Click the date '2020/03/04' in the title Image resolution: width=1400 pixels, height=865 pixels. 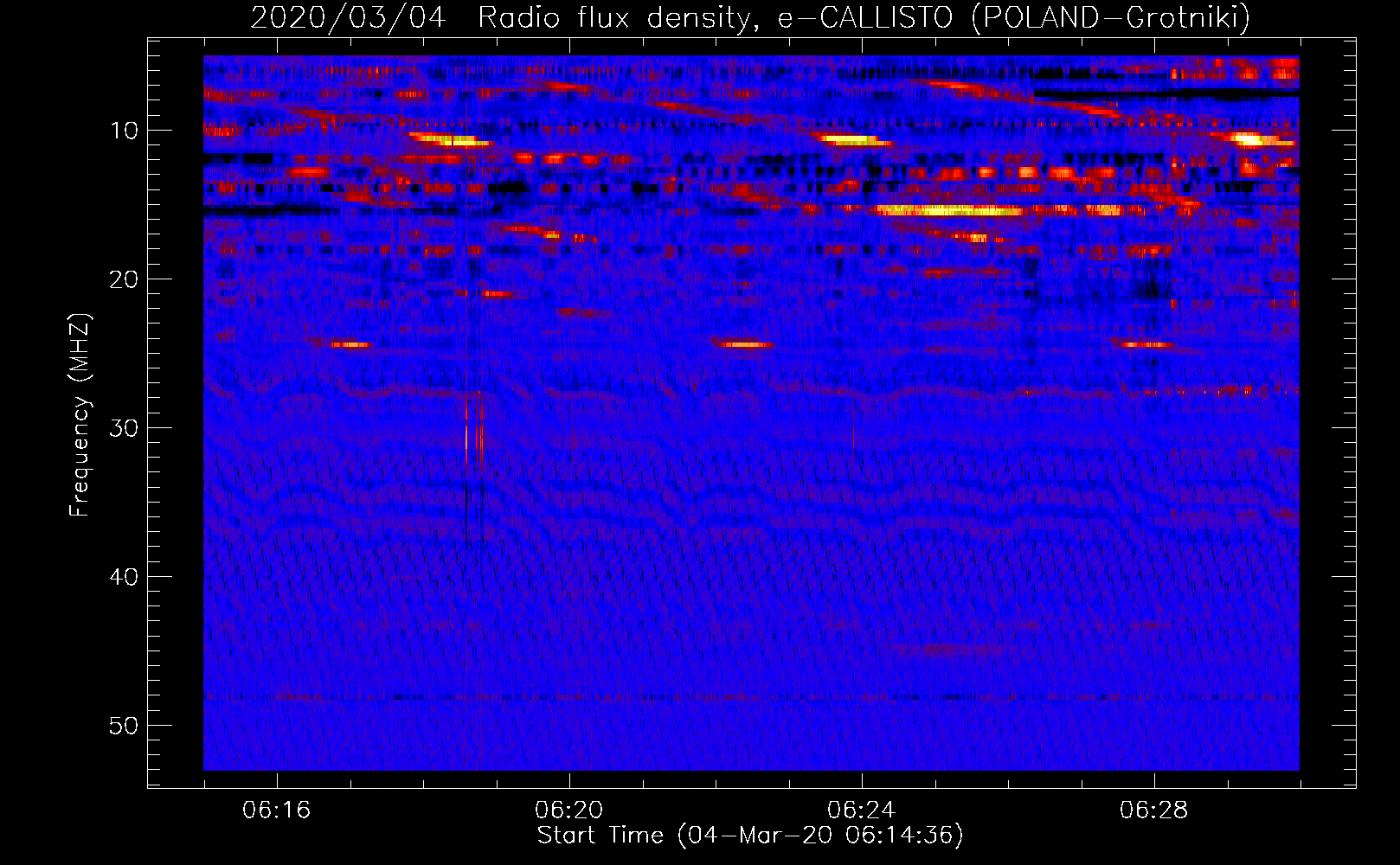pyautogui.click(x=348, y=17)
